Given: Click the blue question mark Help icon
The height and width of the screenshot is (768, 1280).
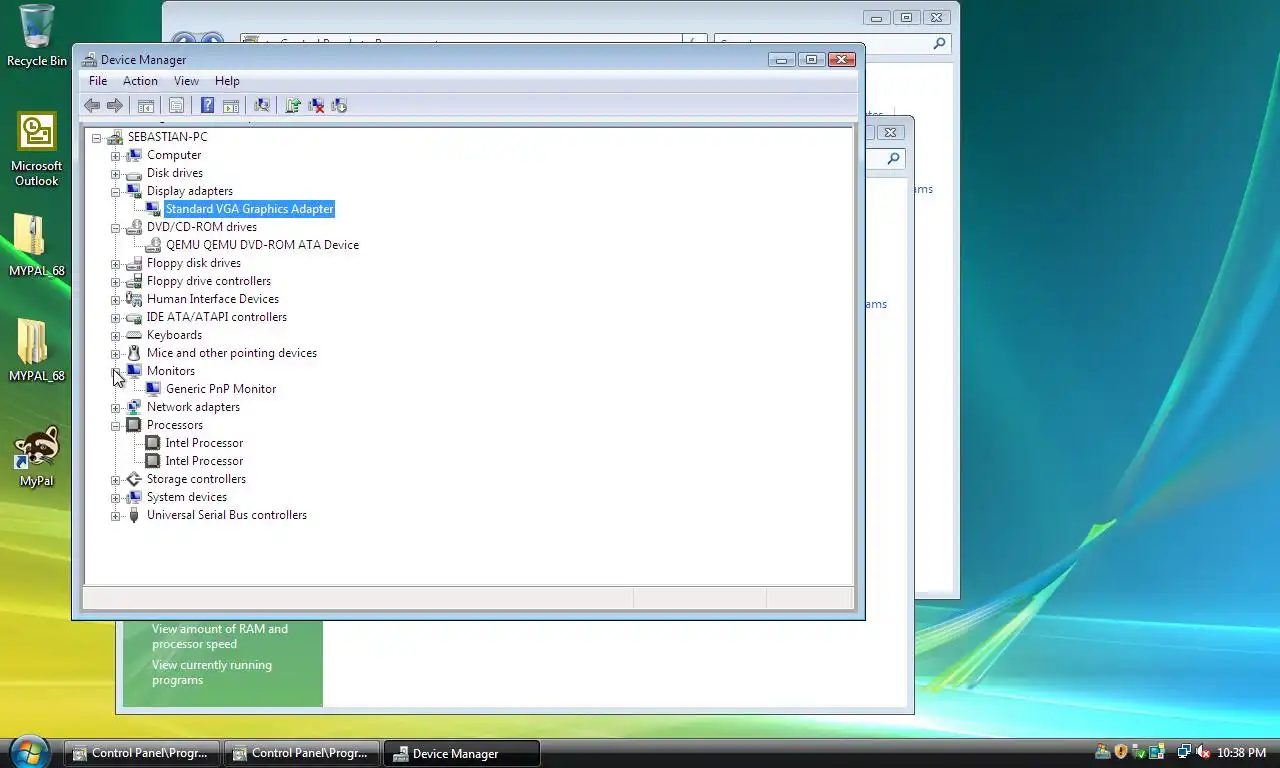Looking at the screenshot, I should 207,105.
